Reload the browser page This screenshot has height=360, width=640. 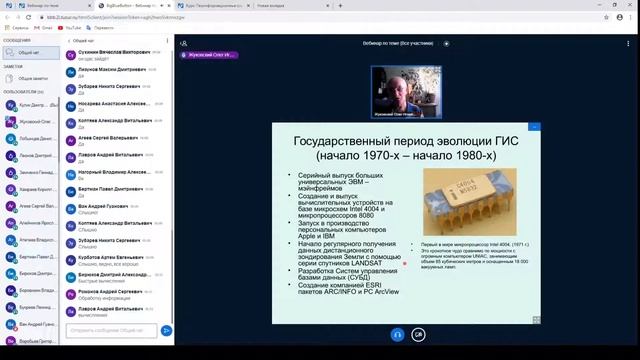(28, 17)
